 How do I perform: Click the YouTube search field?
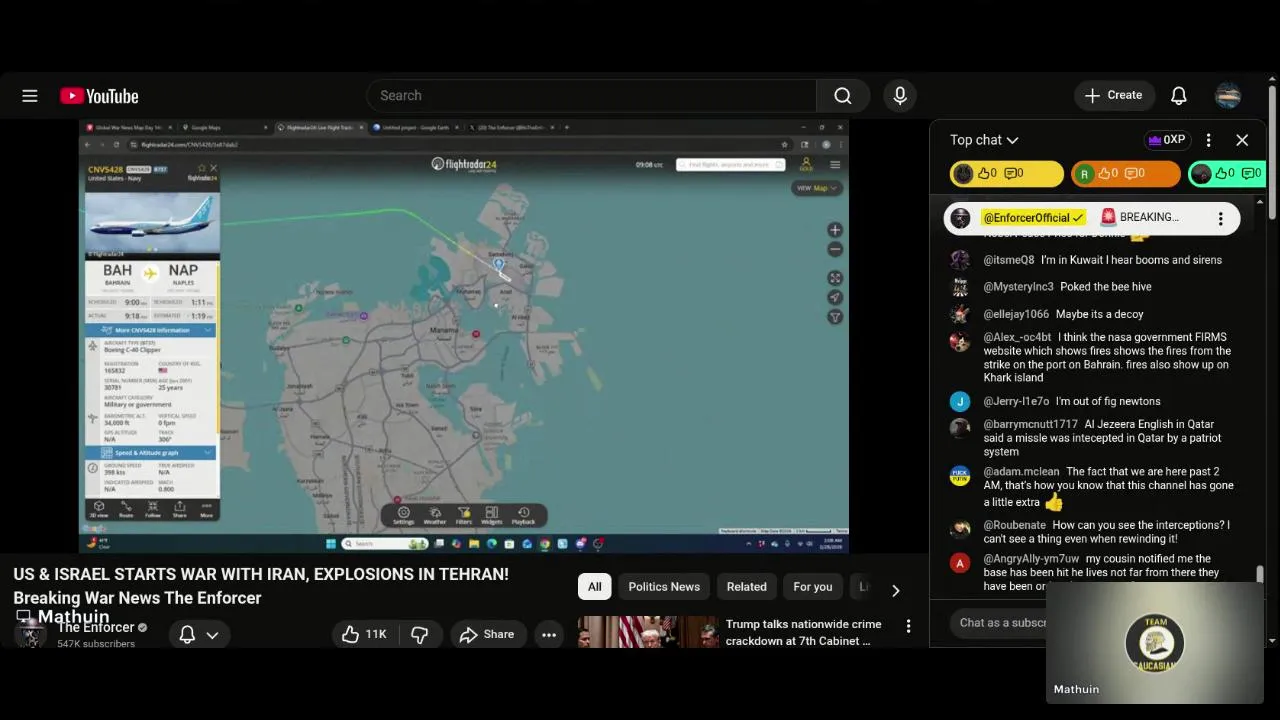coord(592,96)
